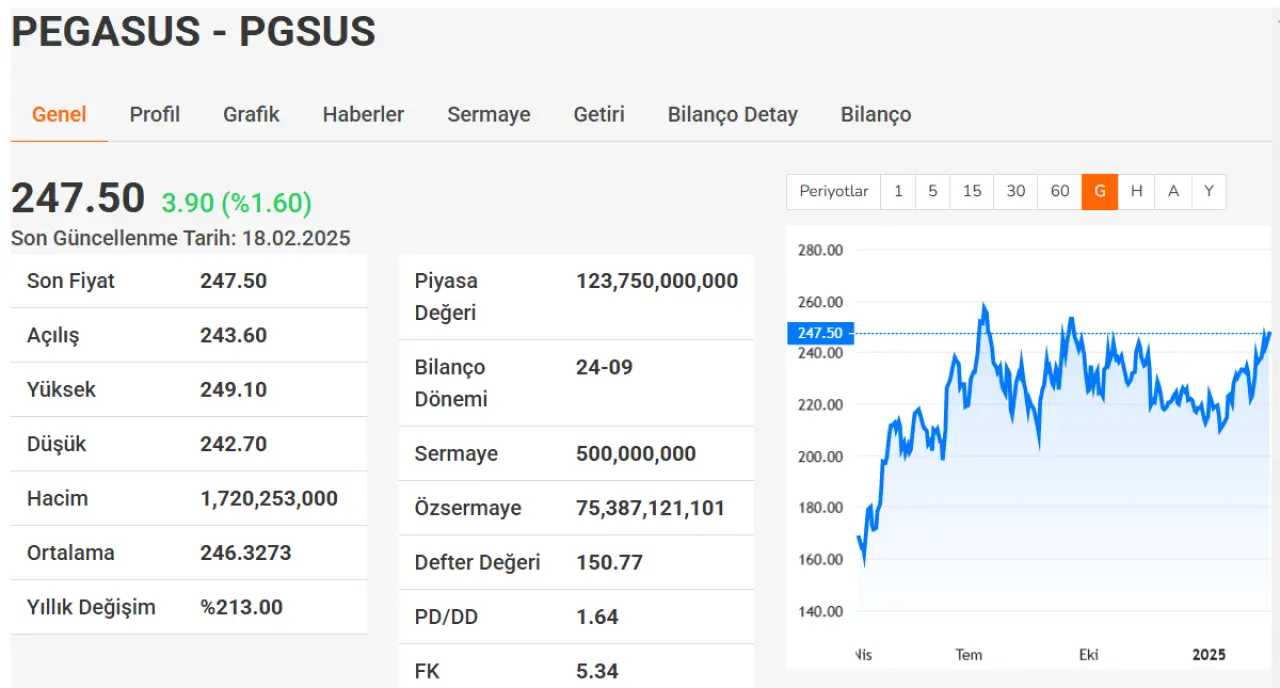This screenshot has height=688, width=1280.
Task: Select the 5 minute period
Action: pos(932,191)
